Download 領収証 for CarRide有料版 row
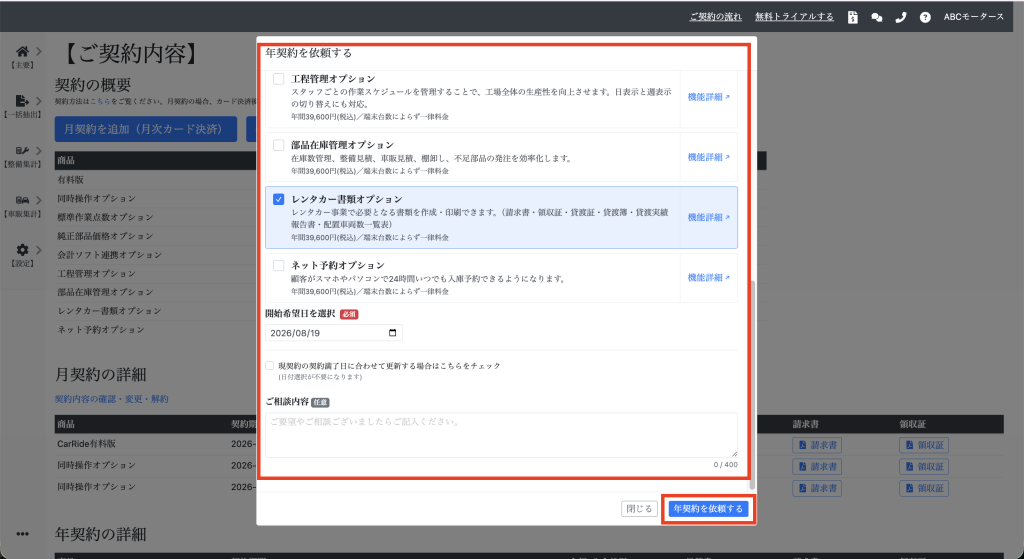The image size is (1024, 559). coord(924,445)
